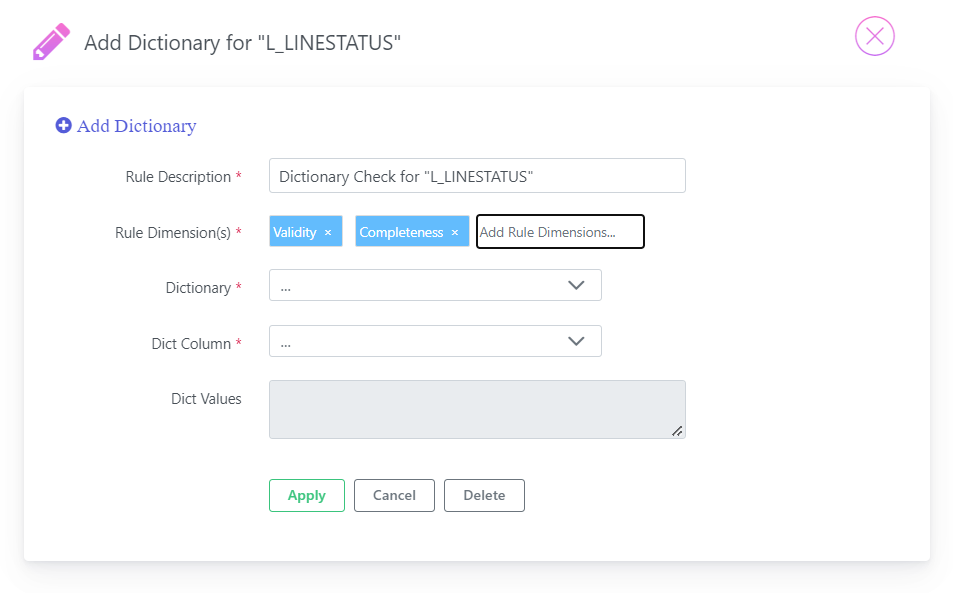Remove the Validity dimension tag
This screenshot has height=593, width=953.
[x=328, y=232]
